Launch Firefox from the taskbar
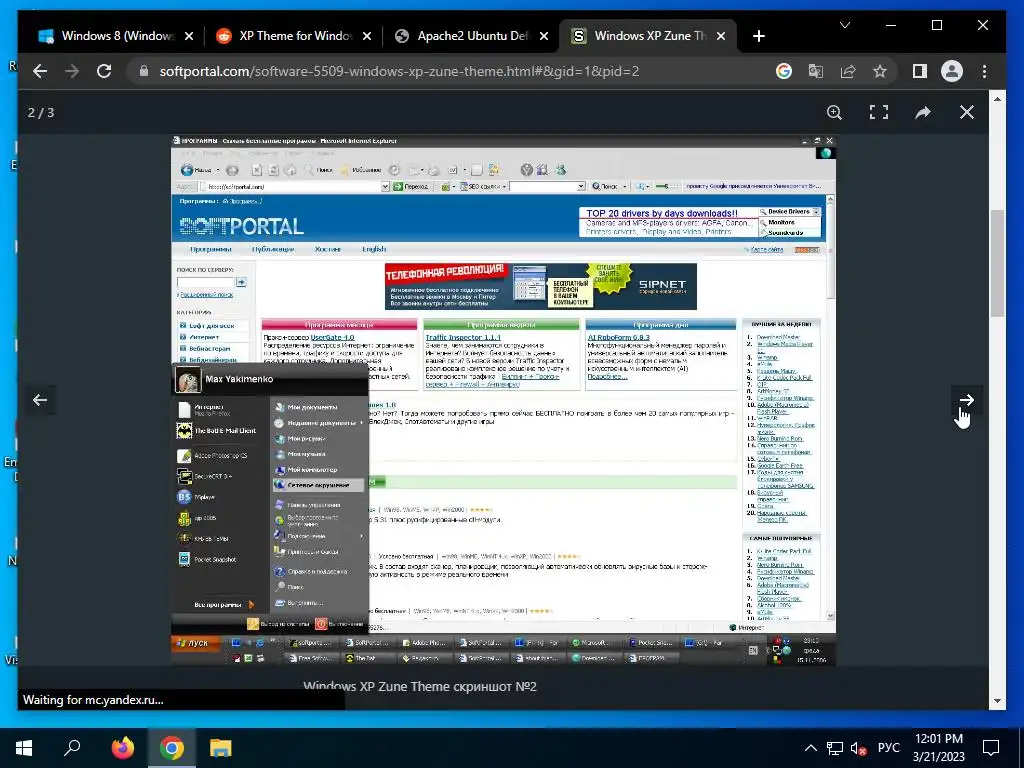 pos(122,748)
